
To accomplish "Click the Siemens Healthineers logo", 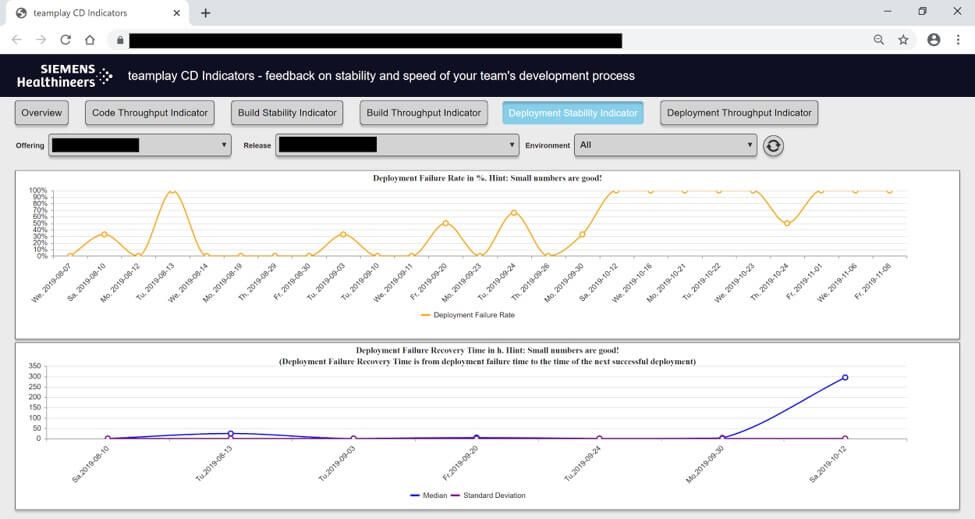I will (x=65, y=76).
